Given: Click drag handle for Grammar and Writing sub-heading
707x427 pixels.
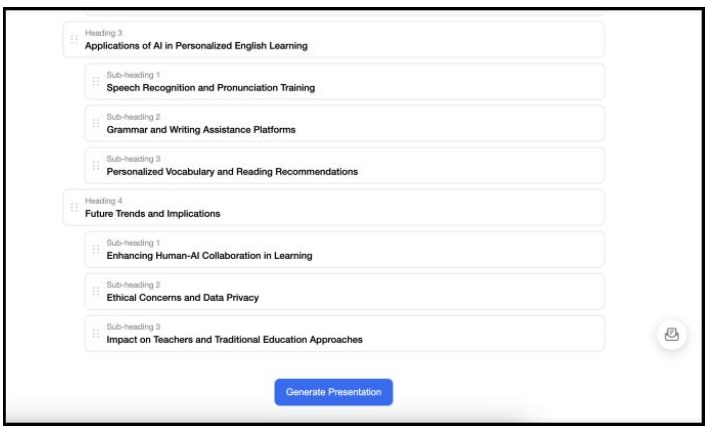Looking at the screenshot, I should tap(95, 124).
